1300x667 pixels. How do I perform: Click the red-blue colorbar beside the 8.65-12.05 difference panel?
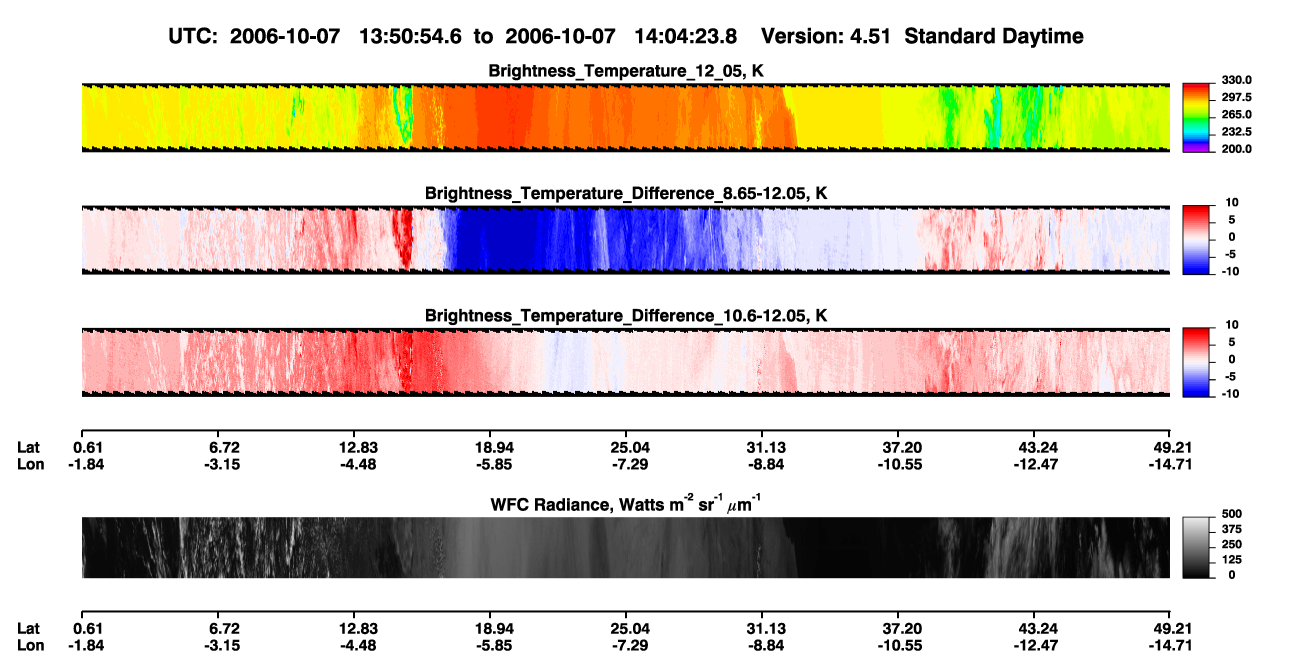point(1196,238)
